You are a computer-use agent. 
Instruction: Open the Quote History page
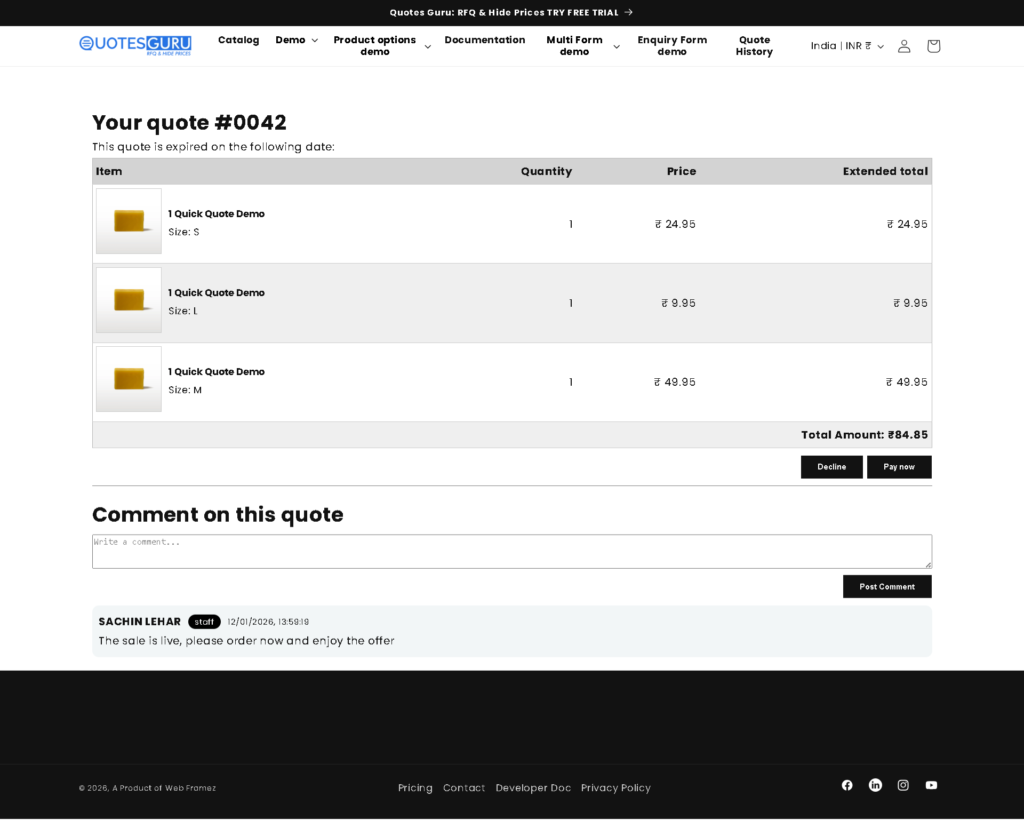(754, 46)
